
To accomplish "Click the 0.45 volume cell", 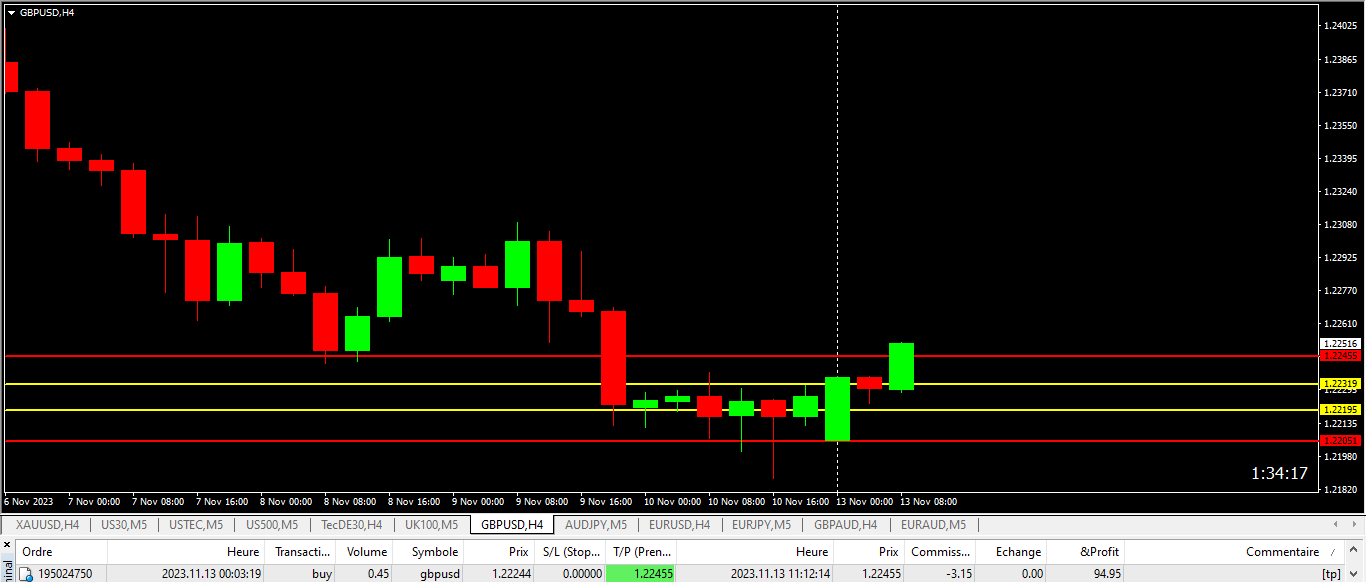I will [x=377, y=574].
